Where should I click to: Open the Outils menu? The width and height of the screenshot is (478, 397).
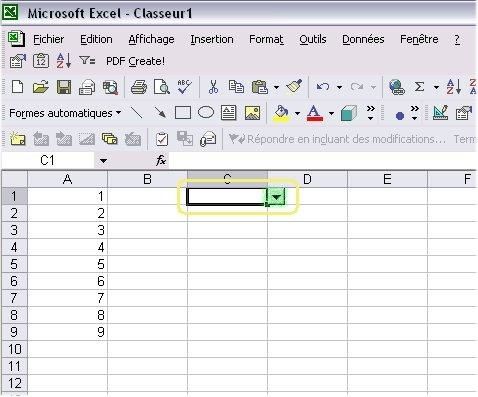tap(313, 39)
